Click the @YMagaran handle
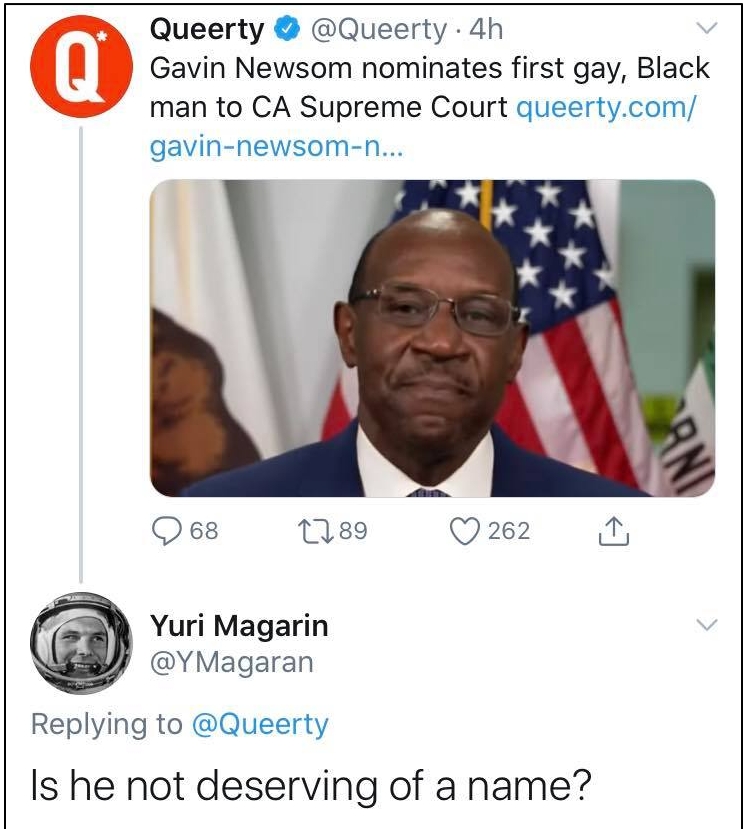The image size is (745, 829). click(231, 661)
